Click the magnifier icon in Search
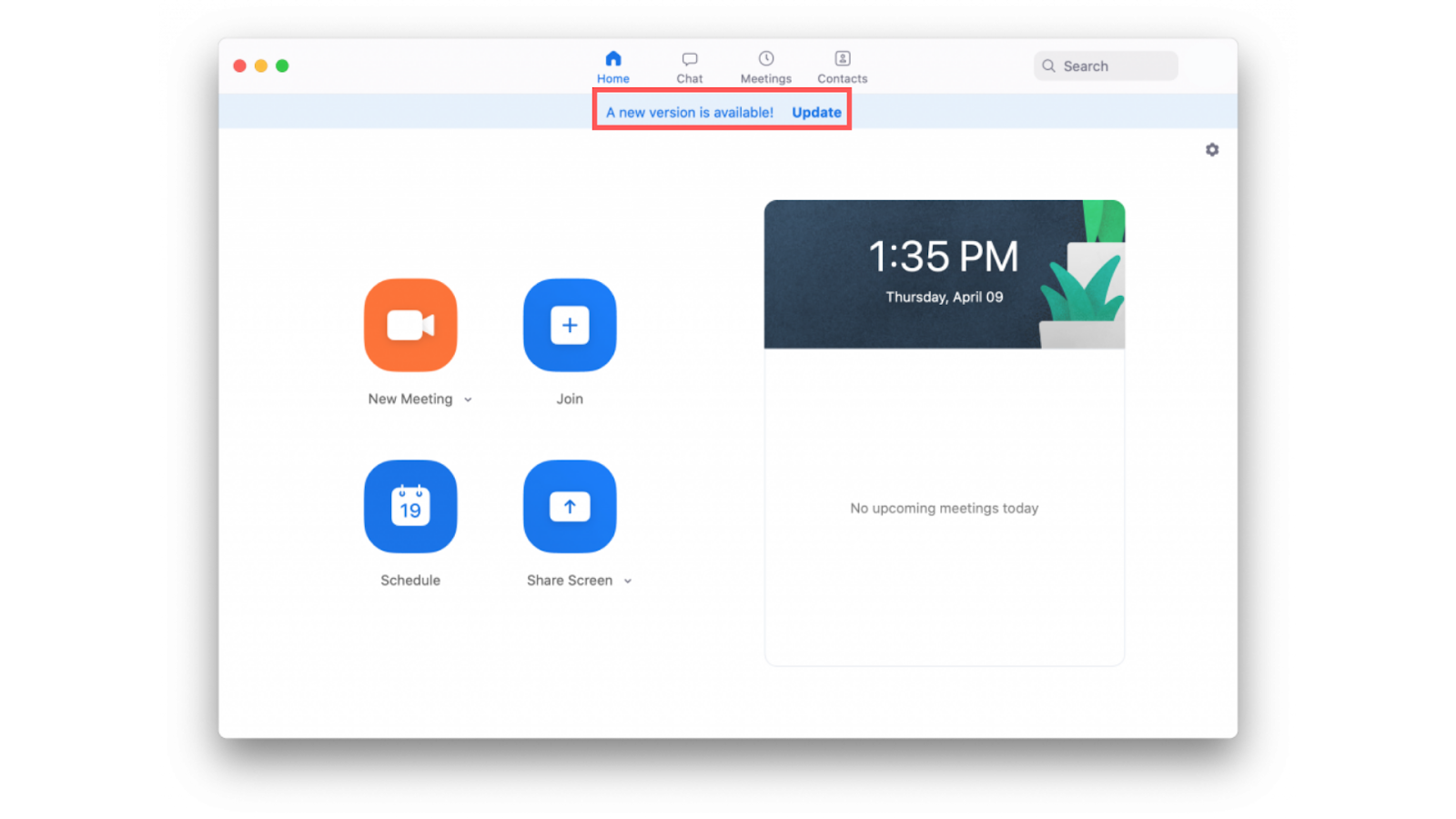 pyautogui.click(x=1048, y=66)
